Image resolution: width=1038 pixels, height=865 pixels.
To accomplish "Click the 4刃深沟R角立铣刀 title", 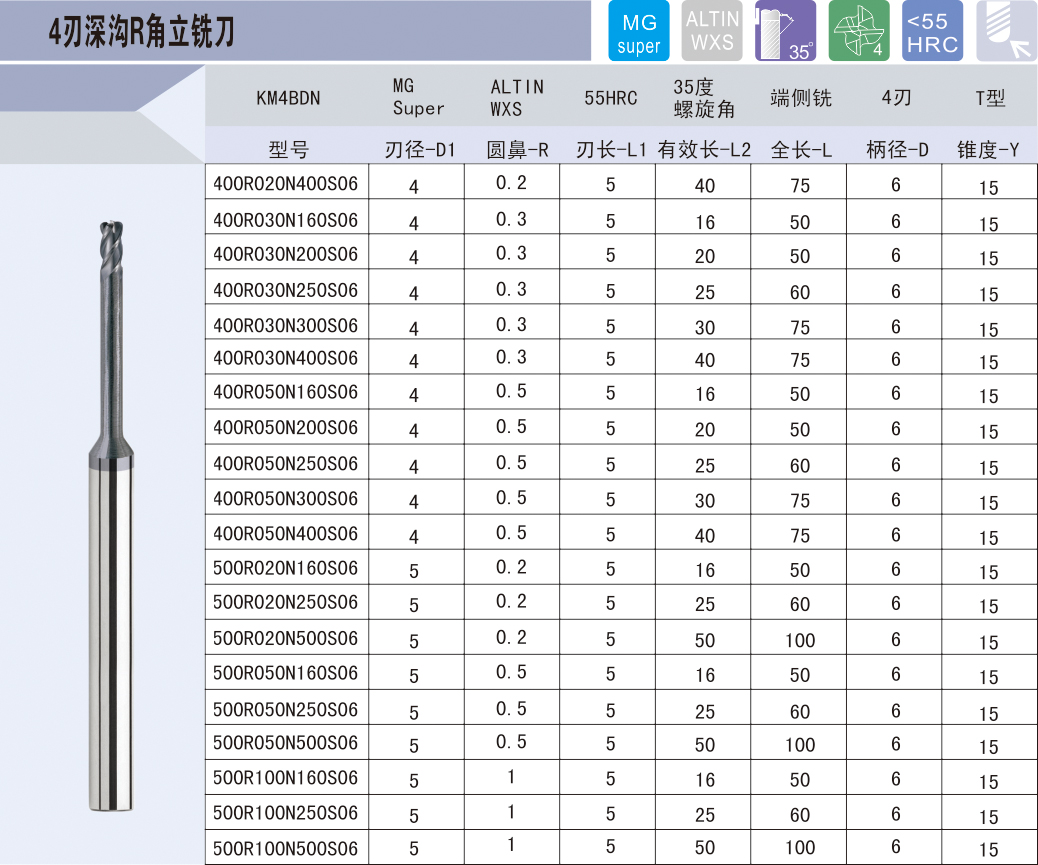I will tap(142, 34).
